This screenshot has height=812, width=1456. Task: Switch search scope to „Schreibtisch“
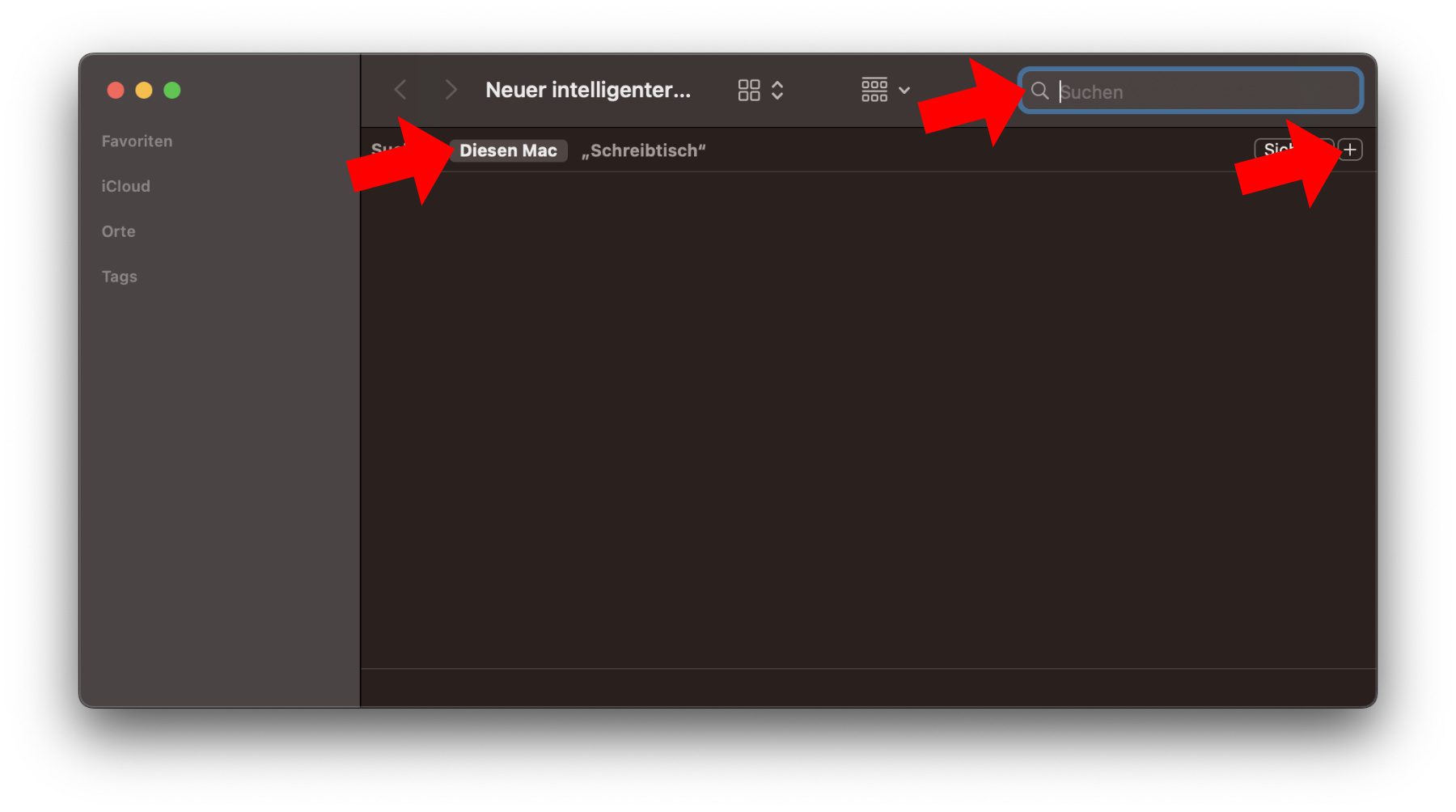(x=643, y=150)
